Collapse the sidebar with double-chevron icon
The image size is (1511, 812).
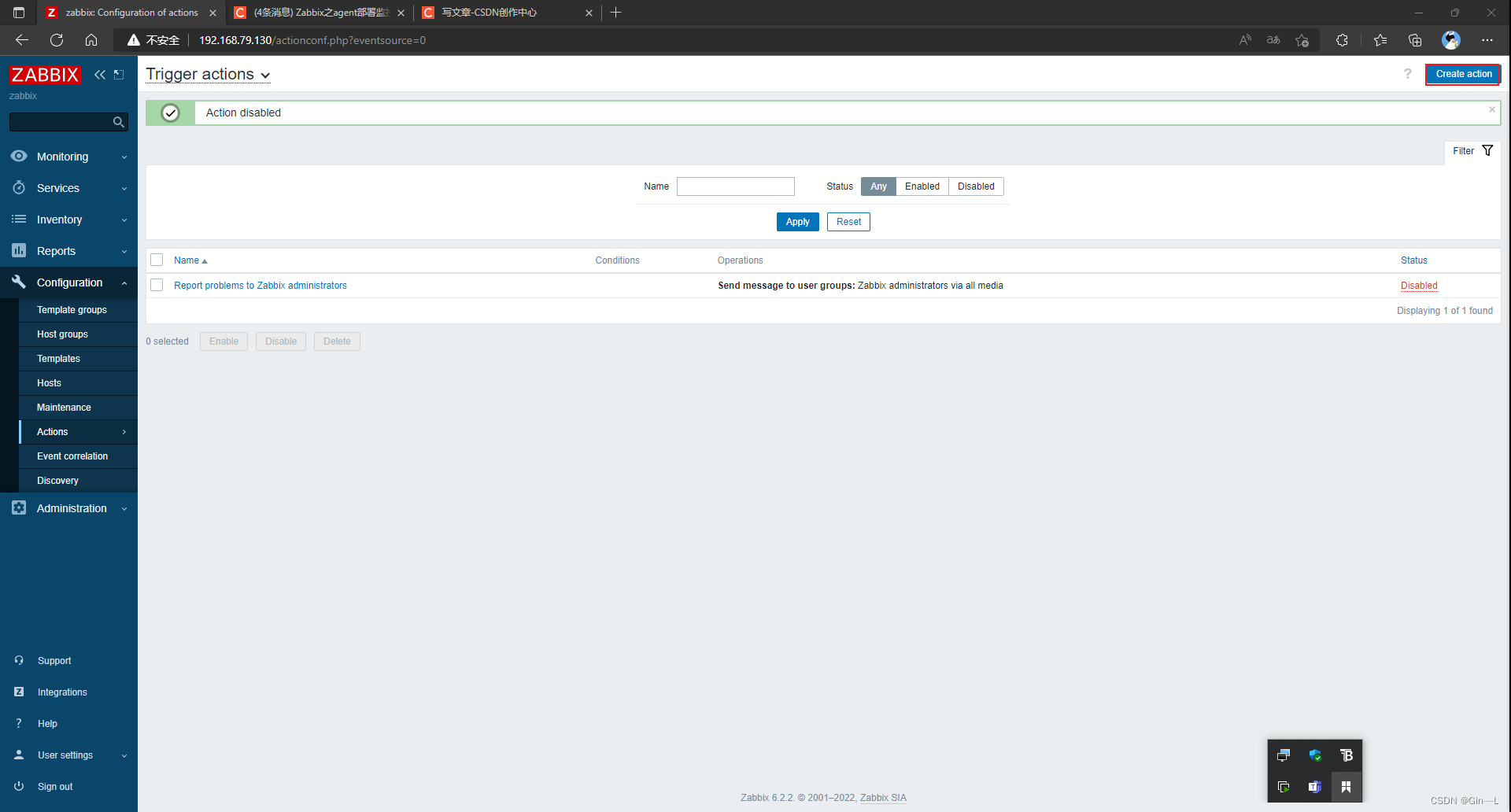tap(100, 75)
